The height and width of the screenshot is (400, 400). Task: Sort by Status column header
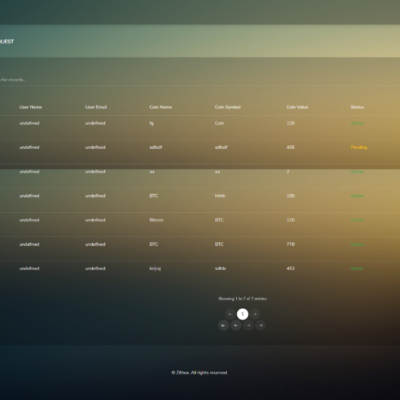357,107
